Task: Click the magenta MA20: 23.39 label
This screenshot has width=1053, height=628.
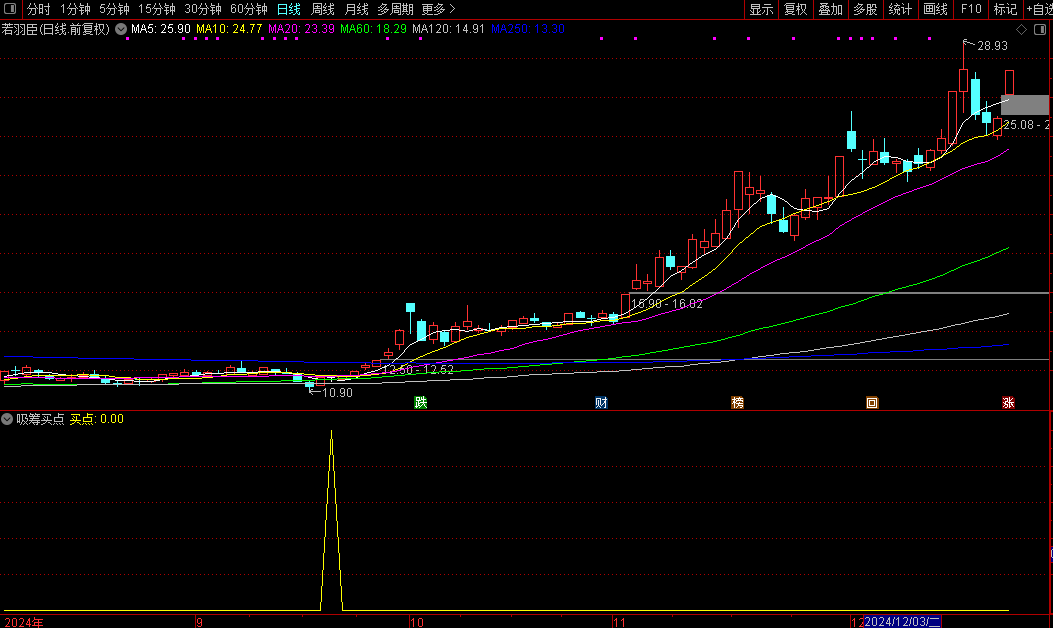Action: 301,29
